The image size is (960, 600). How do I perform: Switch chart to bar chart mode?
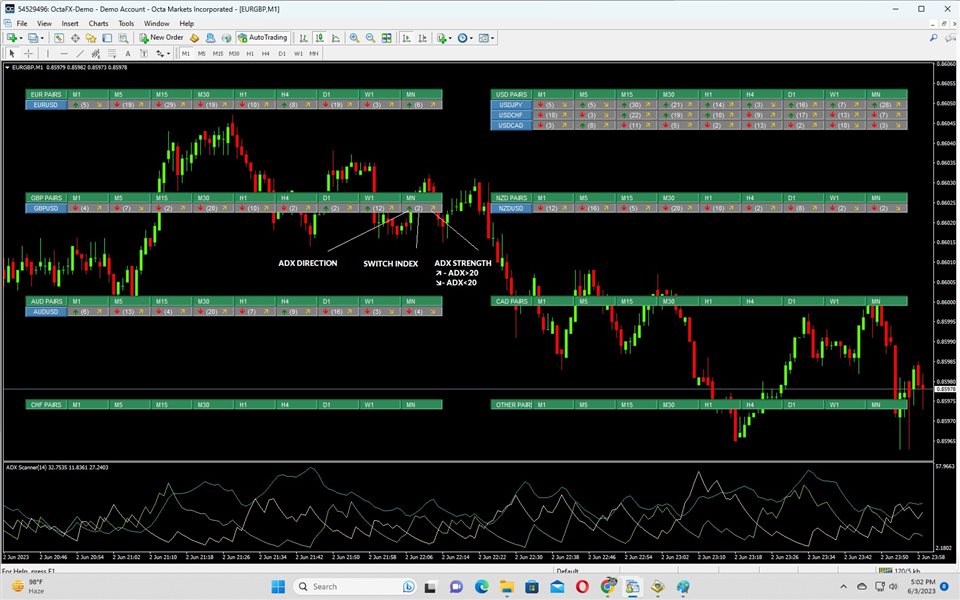tap(303, 38)
